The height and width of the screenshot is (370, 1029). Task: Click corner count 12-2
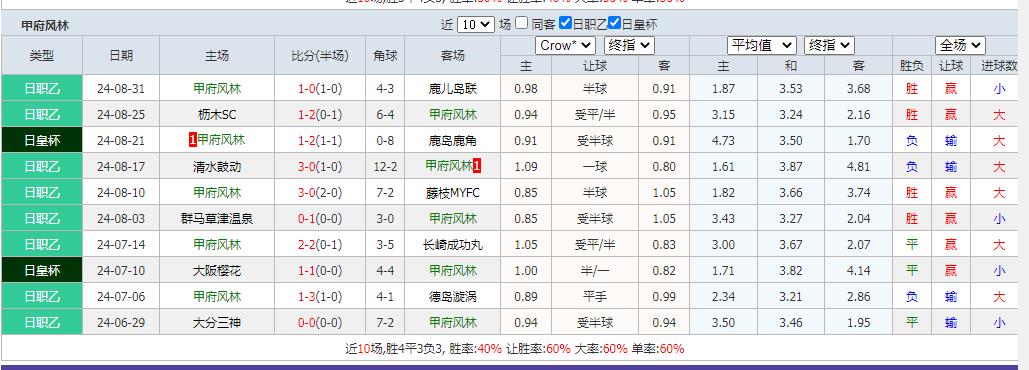tap(385, 167)
